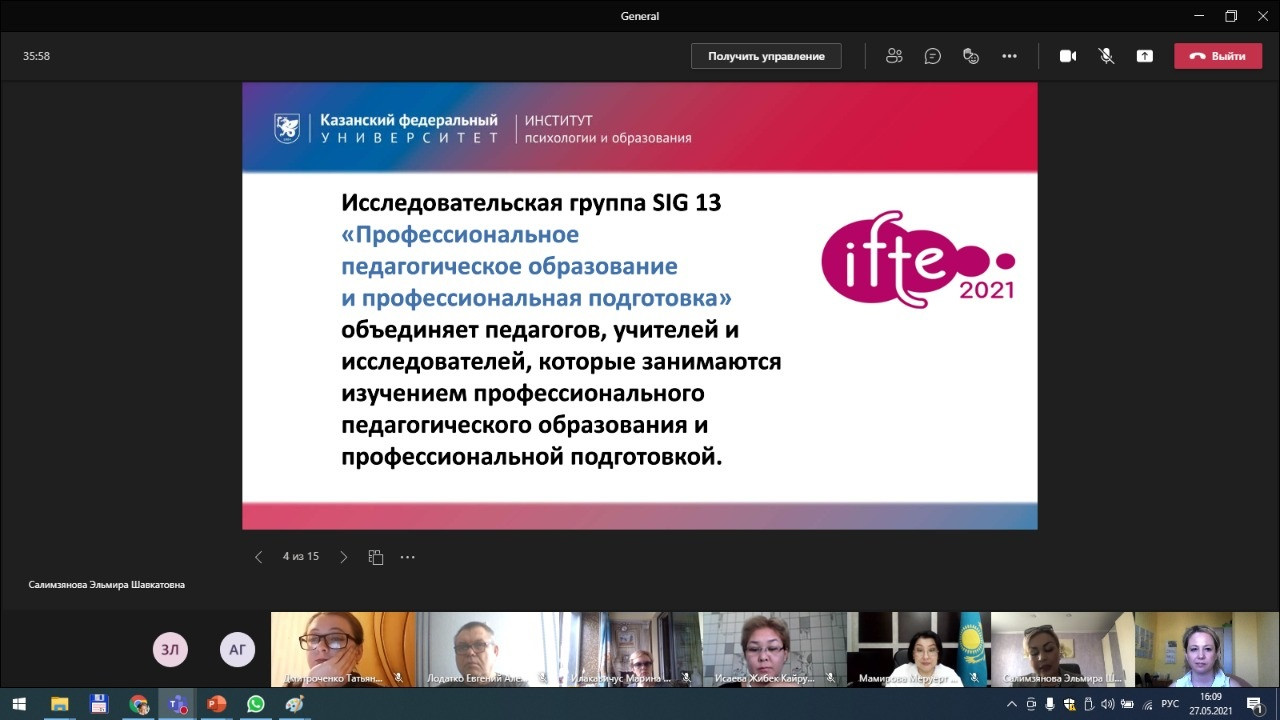Open WhatsApp from the taskbar

(x=255, y=704)
